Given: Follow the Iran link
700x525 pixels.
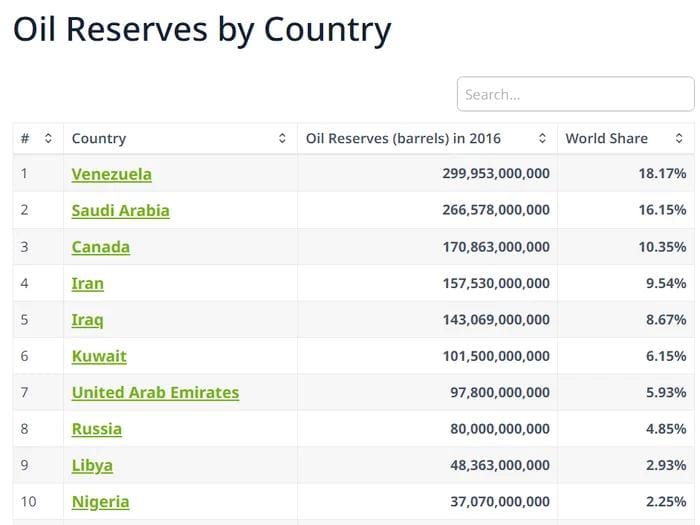Looking at the screenshot, I should pyautogui.click(x=87, y=284).
